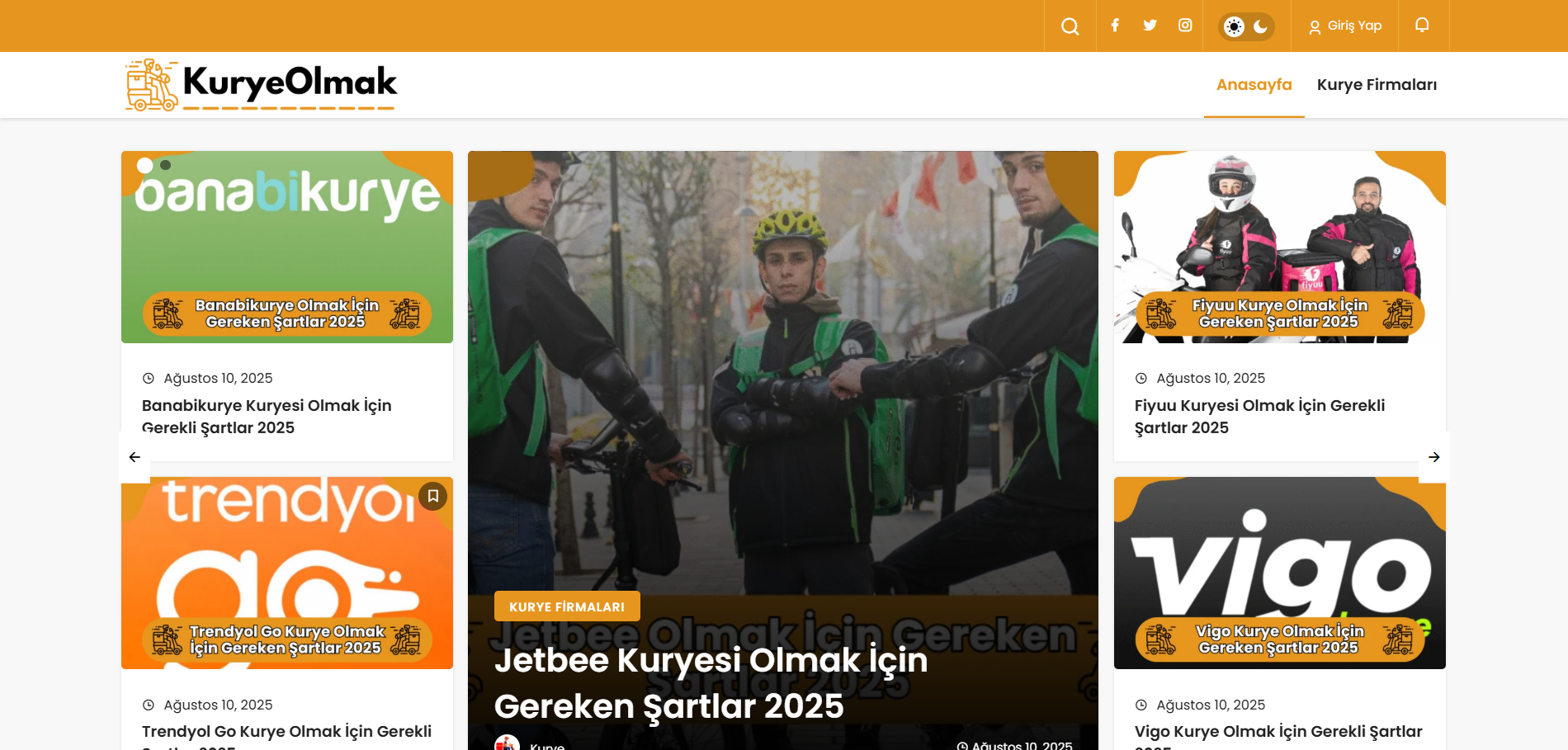The image size is (1568, 750).
Task: Click the clock icon on Vigo card
Action: coord(1141,705)
